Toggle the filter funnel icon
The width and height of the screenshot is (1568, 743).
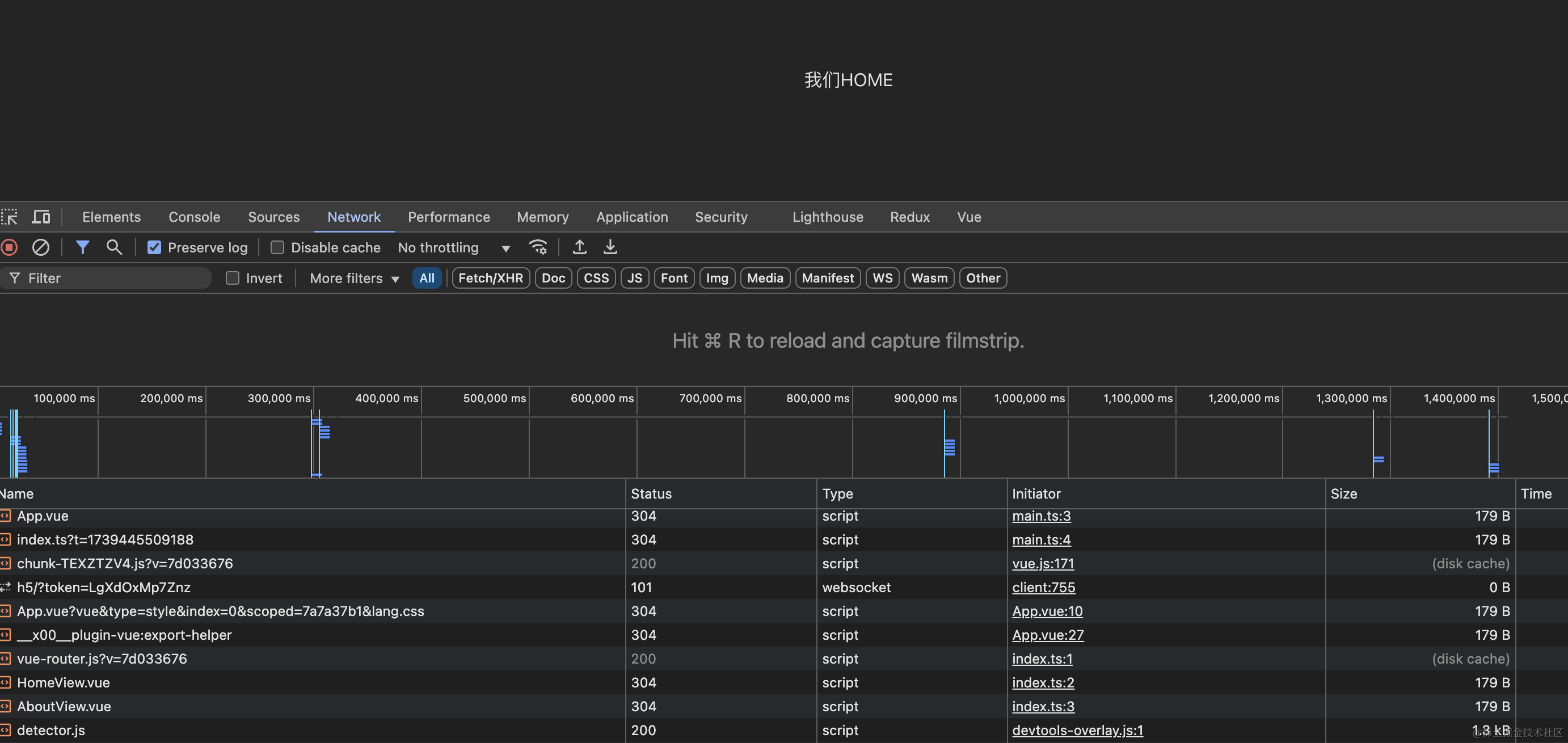[82, 247]
